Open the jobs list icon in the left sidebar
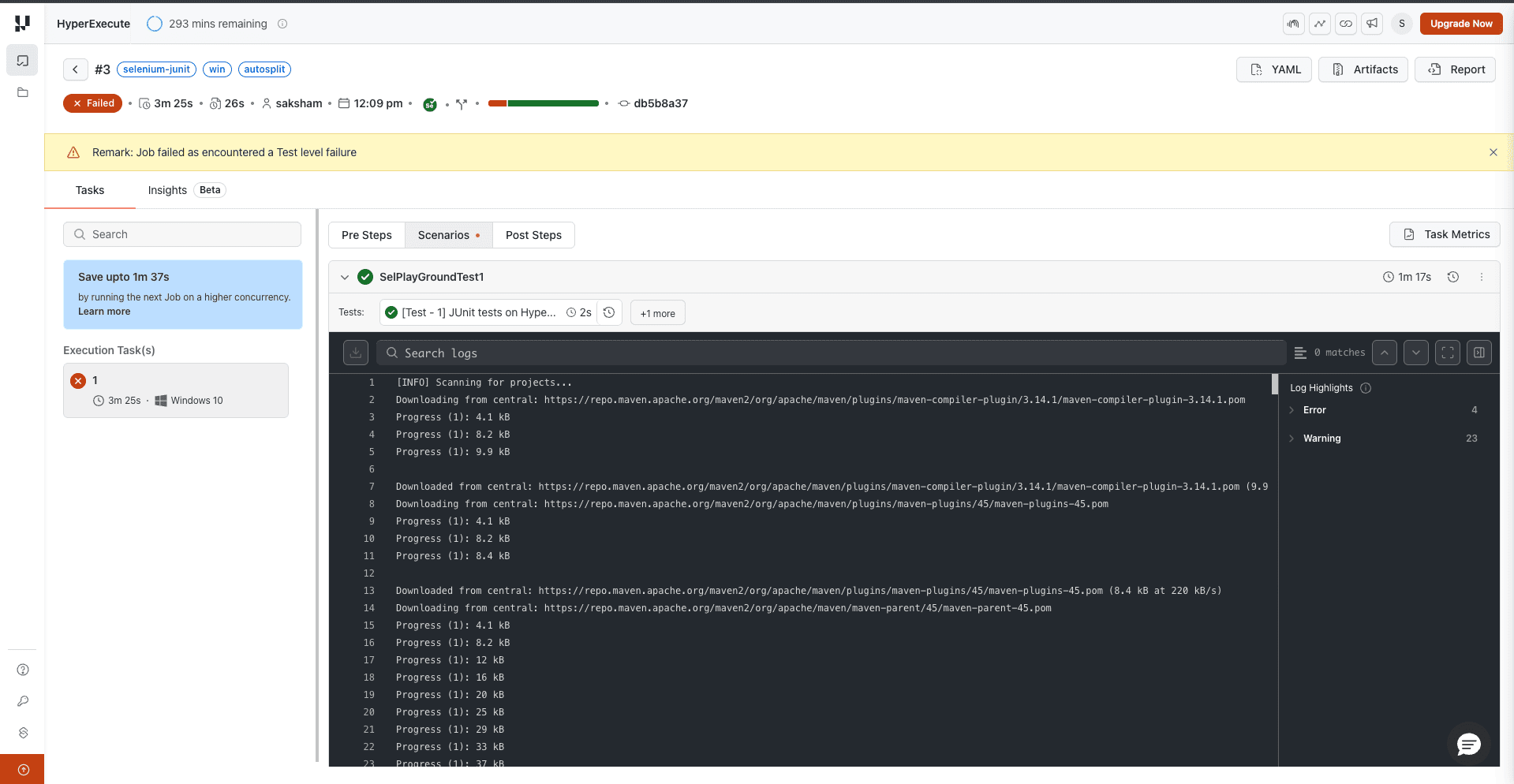The image size is (1514, 784). 22,61
